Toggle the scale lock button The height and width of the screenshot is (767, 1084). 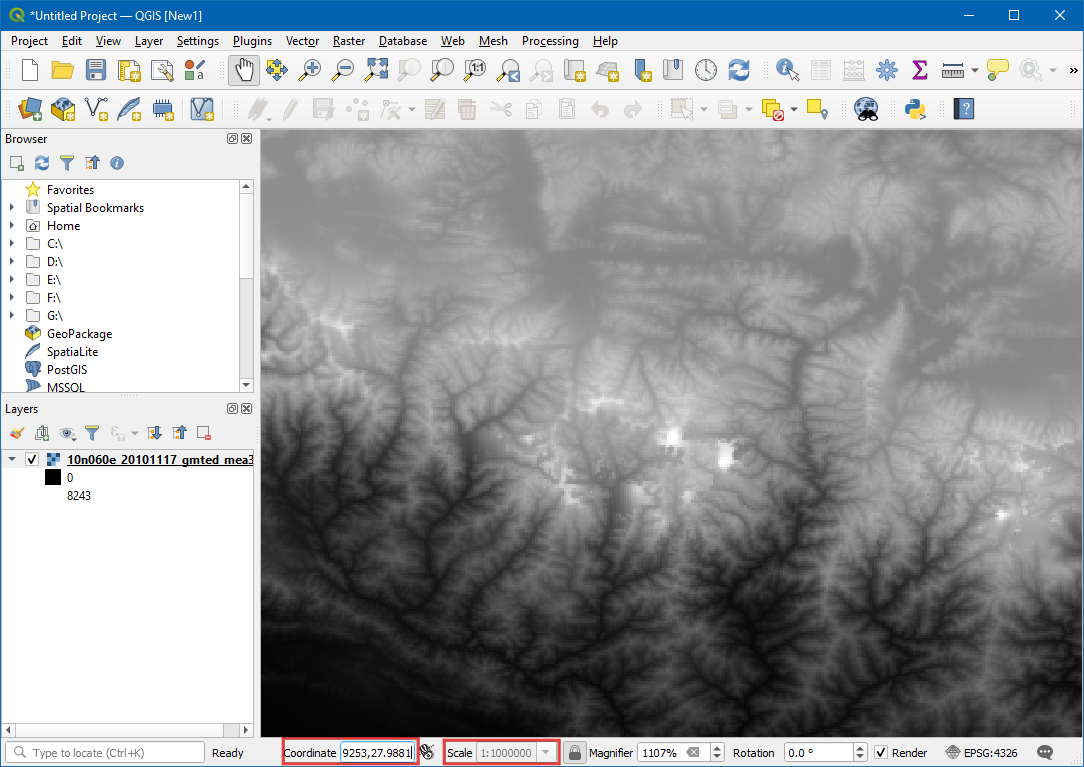575,753
